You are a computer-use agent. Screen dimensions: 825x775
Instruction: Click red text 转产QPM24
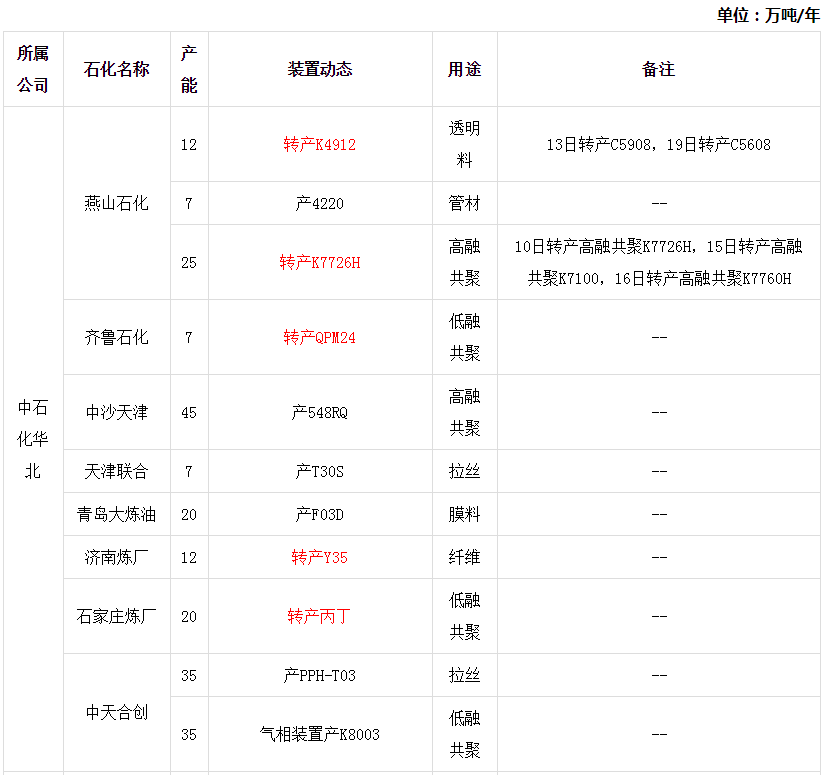320,337
